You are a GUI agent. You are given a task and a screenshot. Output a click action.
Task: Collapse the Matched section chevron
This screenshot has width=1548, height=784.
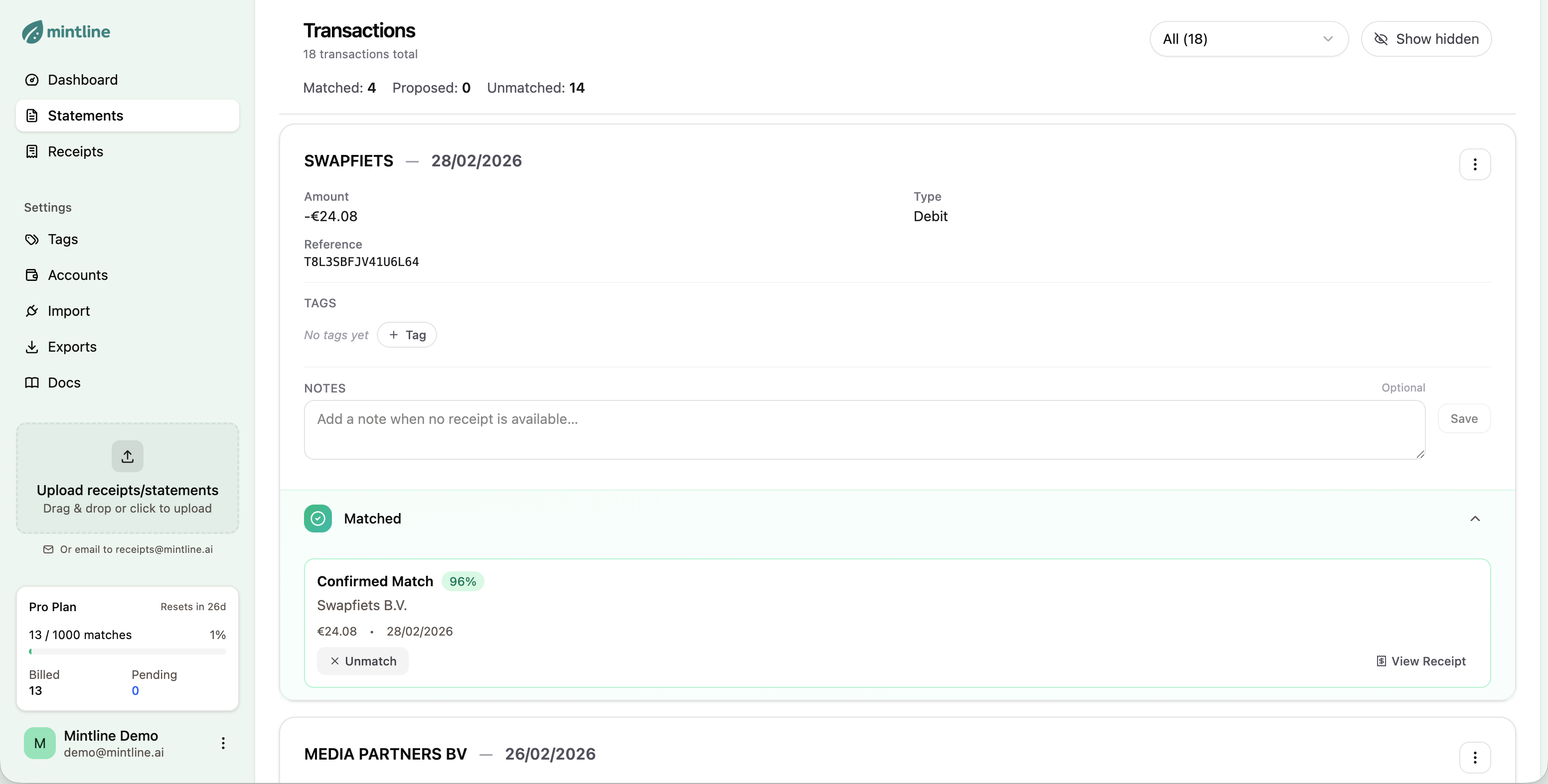pos(1474,519)
